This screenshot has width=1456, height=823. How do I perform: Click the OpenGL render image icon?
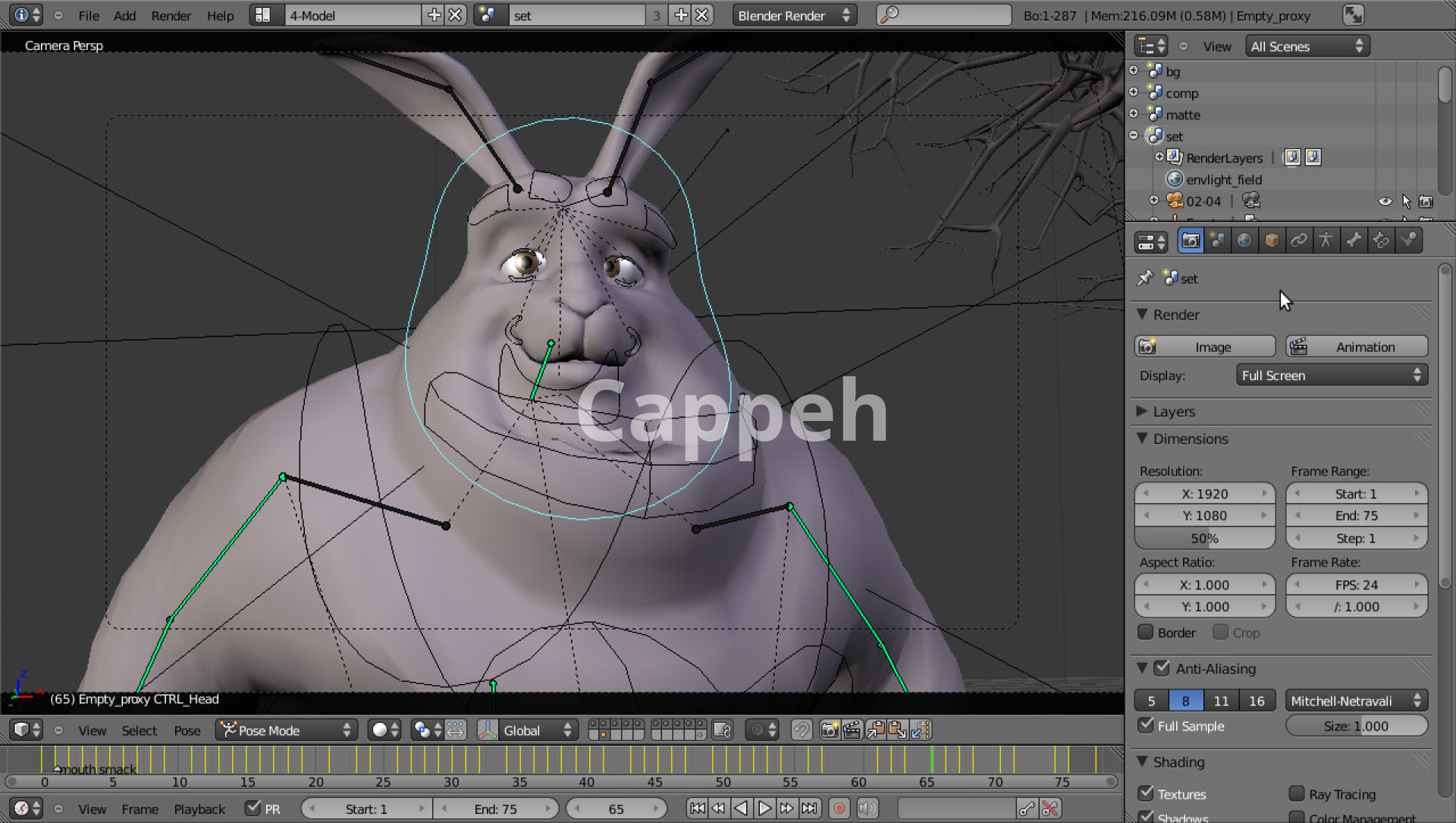coord(830,730)
